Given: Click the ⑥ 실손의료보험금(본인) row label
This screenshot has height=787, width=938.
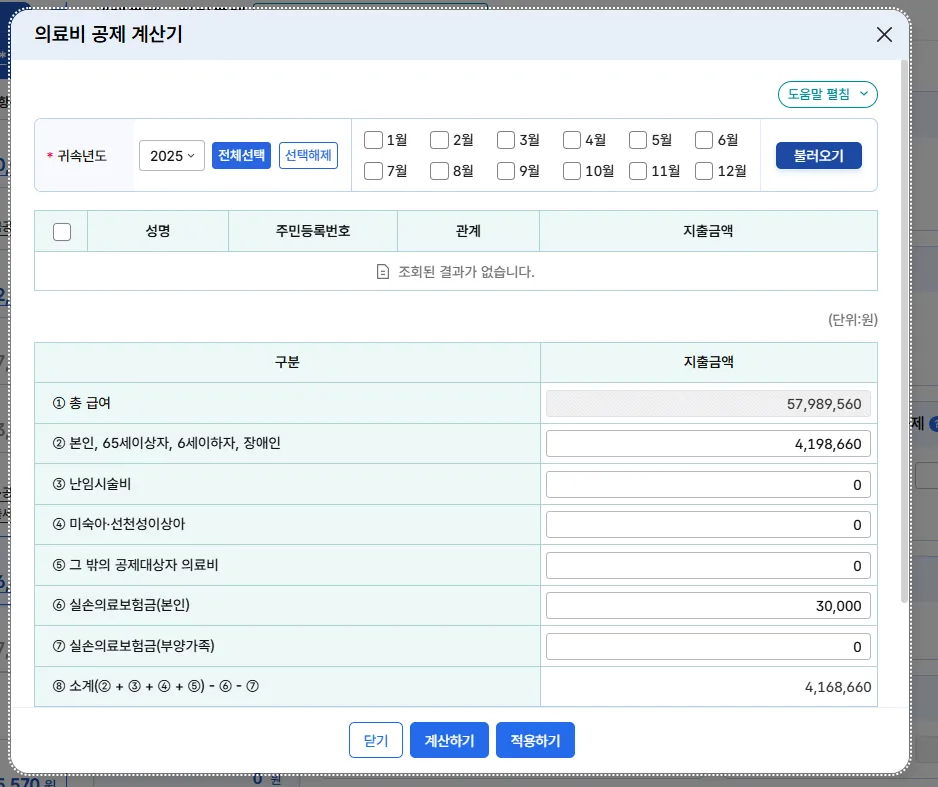Looking at the screenshot, I should (x=121, y=605).
